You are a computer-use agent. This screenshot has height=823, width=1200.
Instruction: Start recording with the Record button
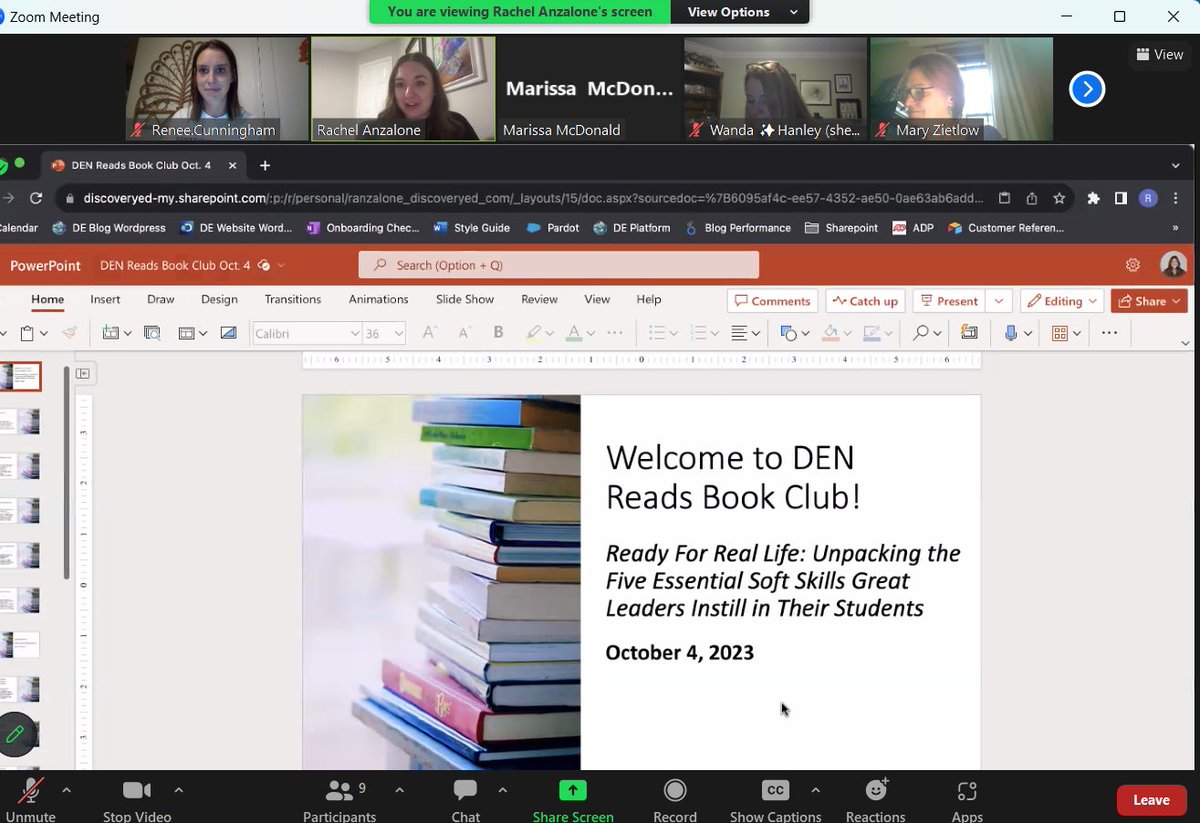(x=675, y=800)
